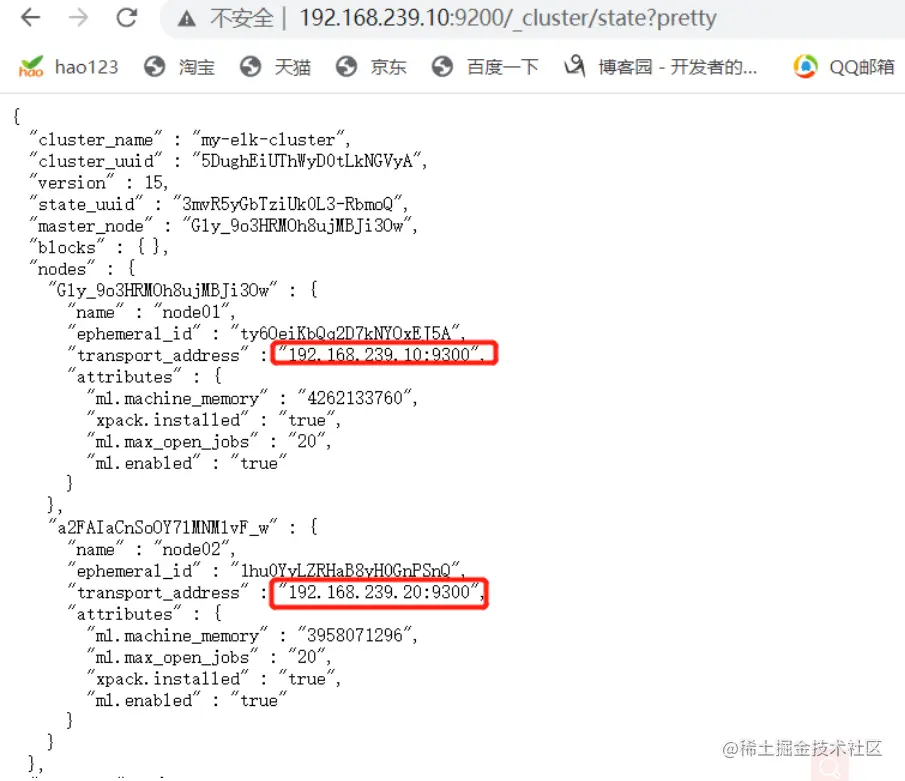Click the hao123 bookmark favicon
The height and width of the screenshot is (781, 905).
(31, 67)
